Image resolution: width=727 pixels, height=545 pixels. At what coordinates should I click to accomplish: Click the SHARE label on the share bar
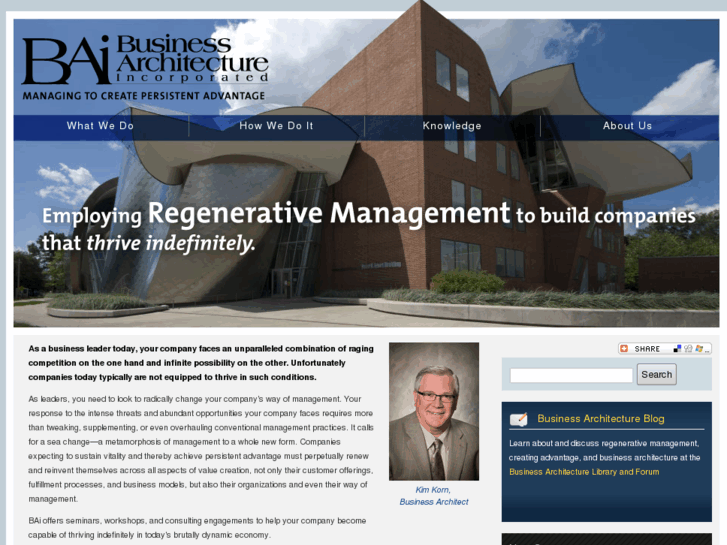[x=647, y=349]
